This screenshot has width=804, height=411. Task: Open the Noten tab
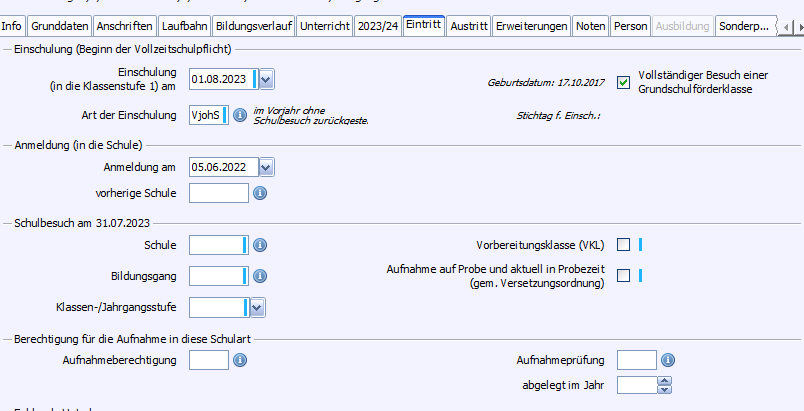pos(591,26)
